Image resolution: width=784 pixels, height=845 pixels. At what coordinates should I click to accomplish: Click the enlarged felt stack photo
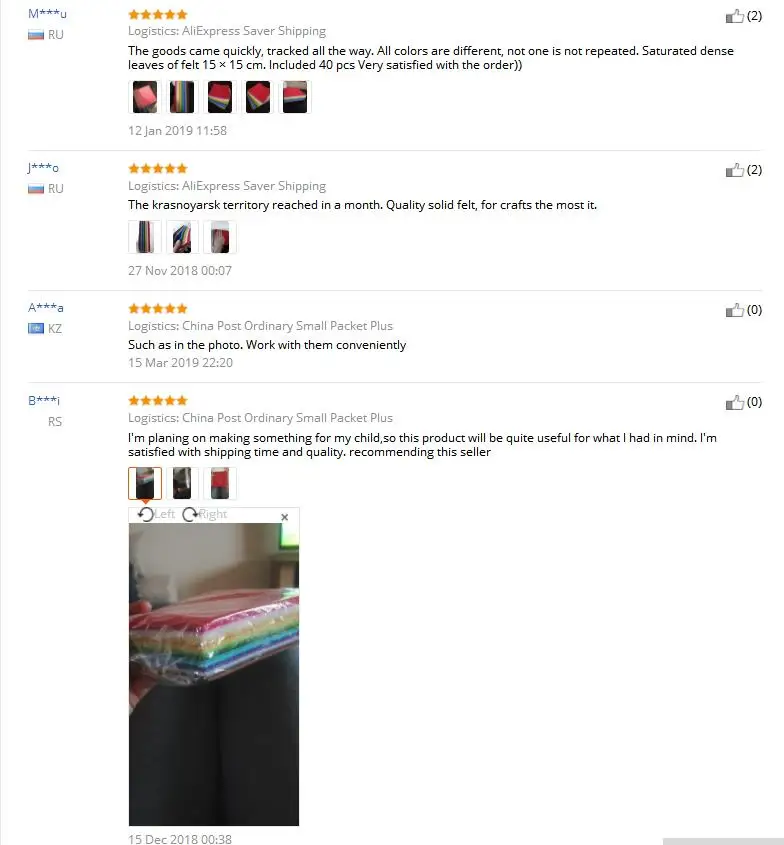(x=214, y=674)
